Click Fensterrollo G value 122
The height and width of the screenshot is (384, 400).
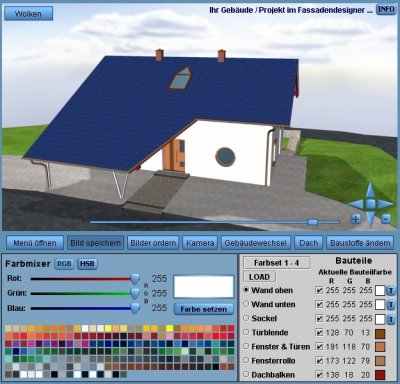(349, 361)
